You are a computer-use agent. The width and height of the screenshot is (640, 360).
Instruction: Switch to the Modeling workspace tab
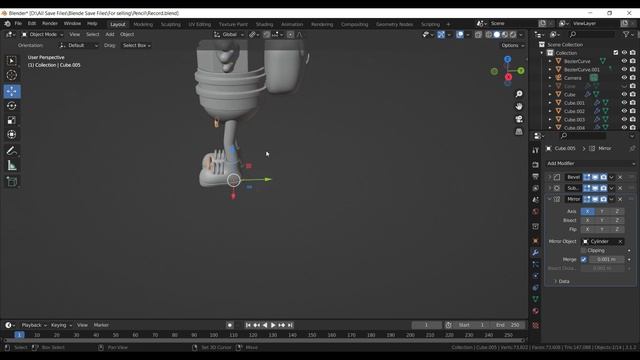pos(143,24)
